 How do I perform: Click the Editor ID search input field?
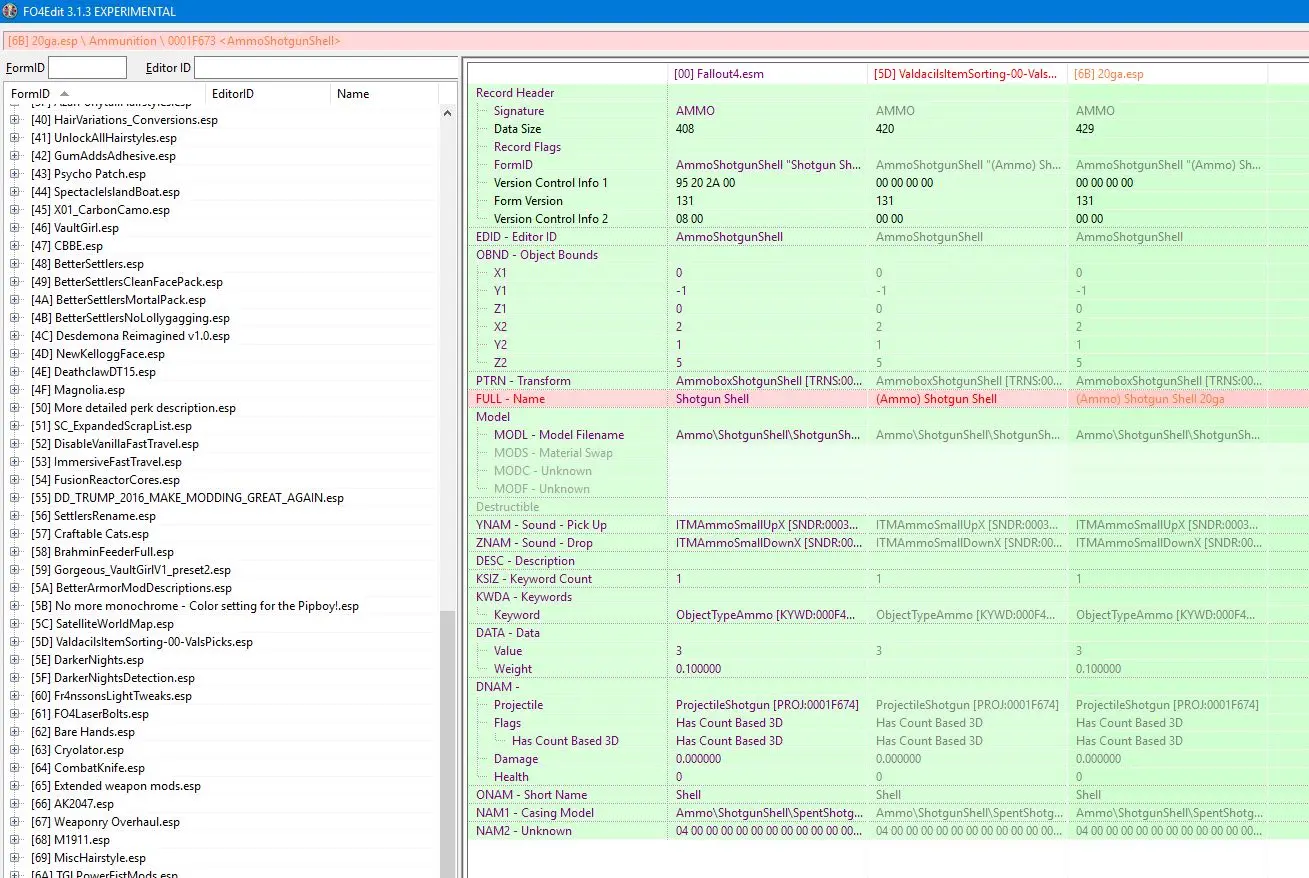pyautogui.click(x=326, y=68)
